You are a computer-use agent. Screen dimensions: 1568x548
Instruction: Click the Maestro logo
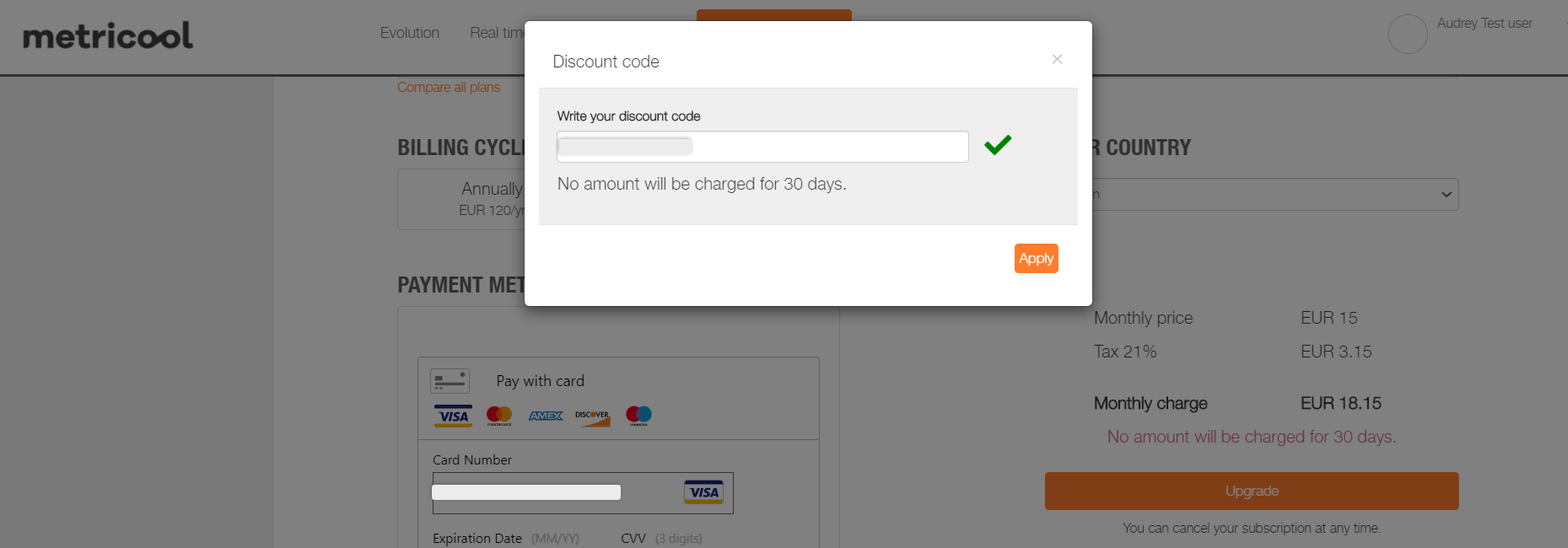tap(639, 415)
